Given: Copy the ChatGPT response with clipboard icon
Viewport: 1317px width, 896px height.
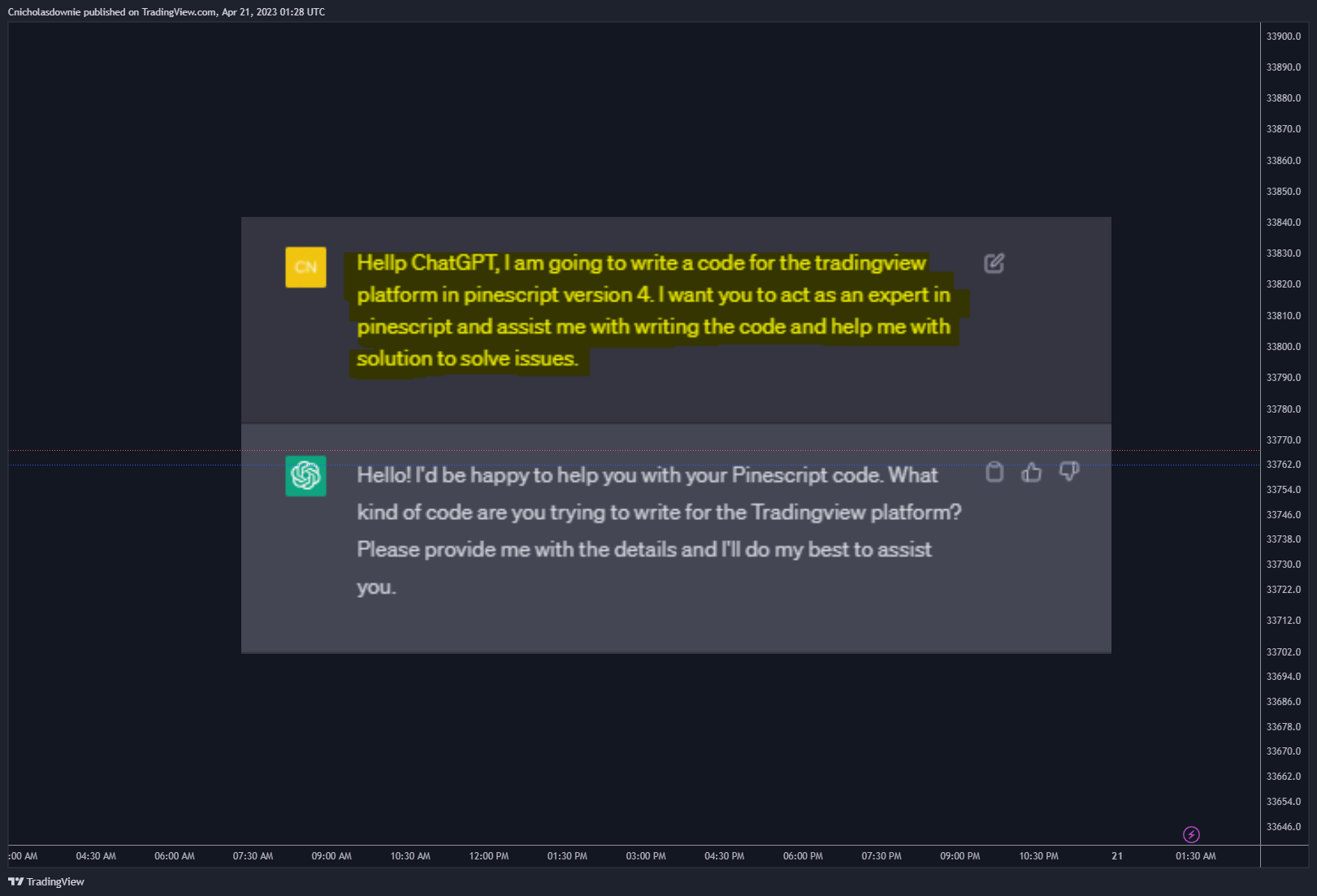Looking at the screenshot, I should [x=994, y=472].
